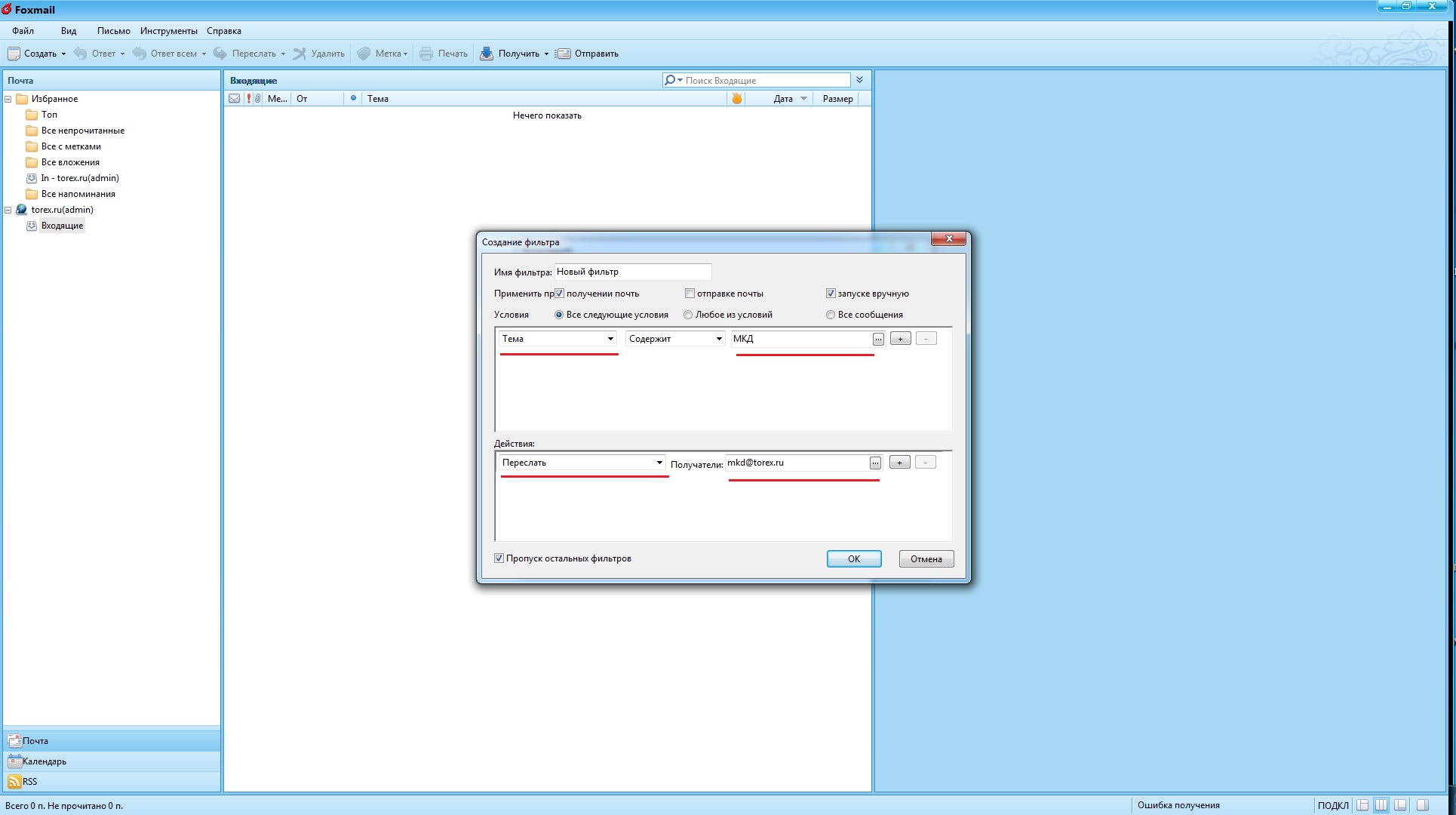Enable the sending mail checkbox
1456x815 pixels.
click(690, 294)
